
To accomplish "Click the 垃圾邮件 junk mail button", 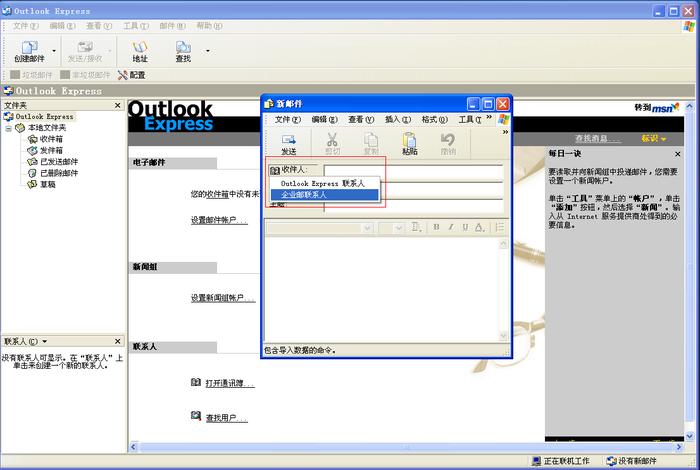I will click(32, 75).
